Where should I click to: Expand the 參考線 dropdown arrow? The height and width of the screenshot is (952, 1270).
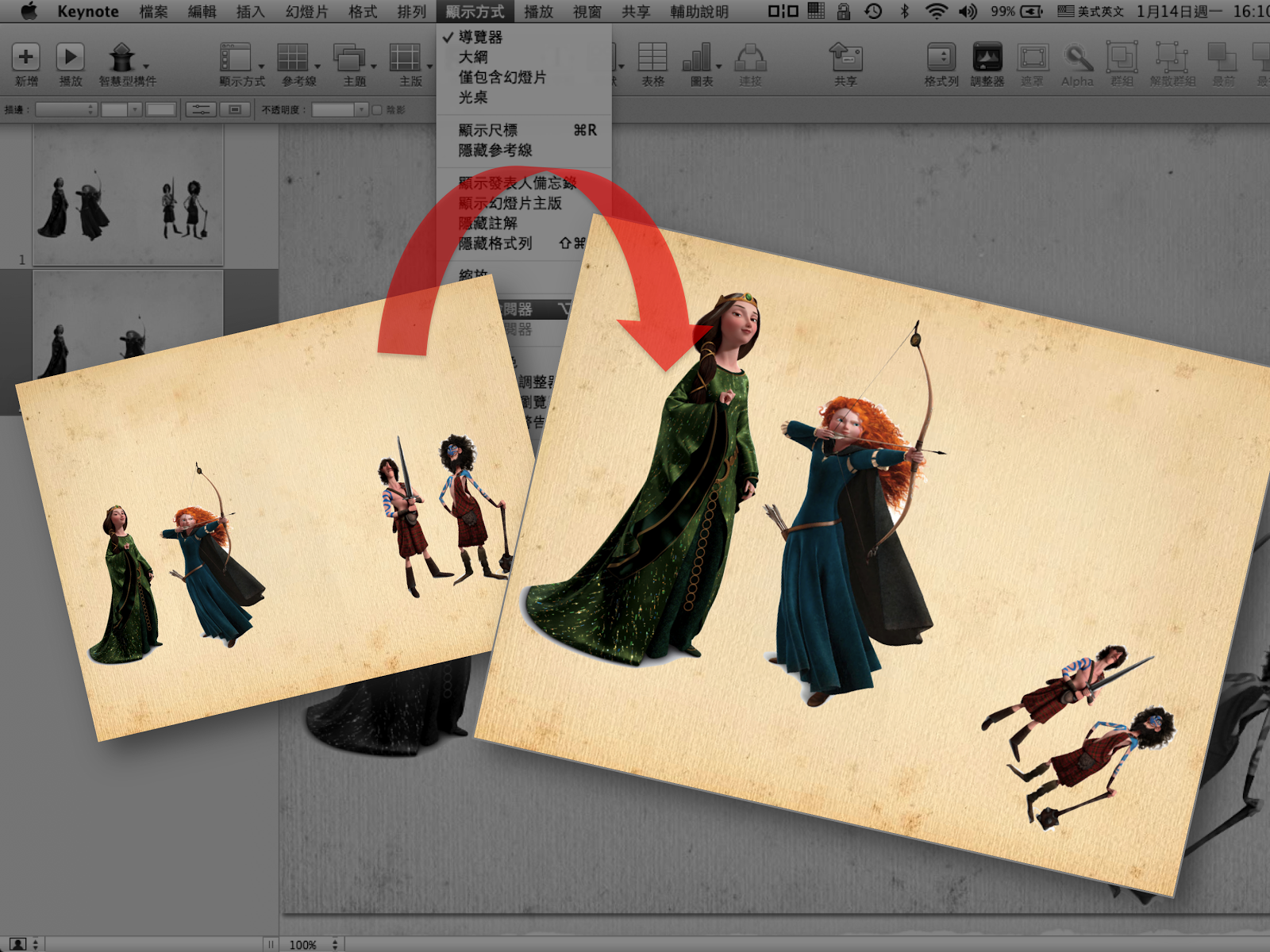click(x=317, y=67)
